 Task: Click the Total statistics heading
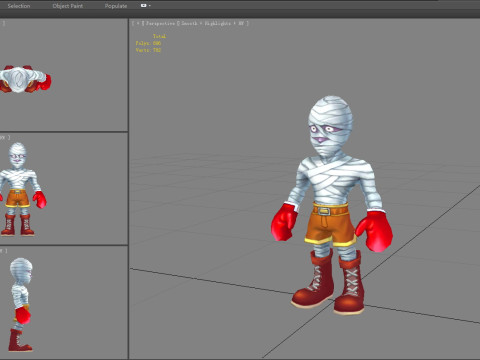(159, 36)
